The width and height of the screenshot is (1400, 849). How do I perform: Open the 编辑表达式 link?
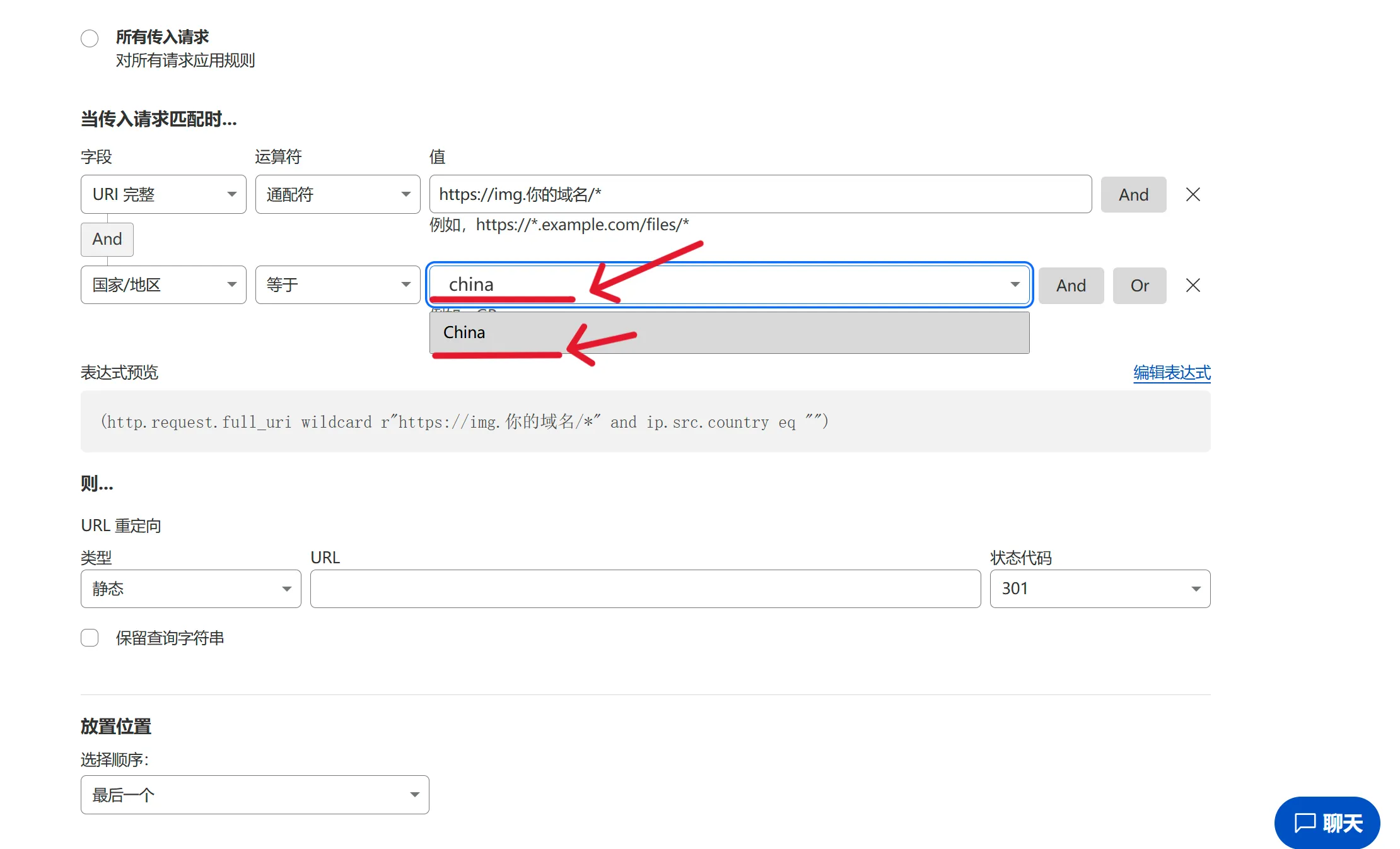[x=1172, y=372]
